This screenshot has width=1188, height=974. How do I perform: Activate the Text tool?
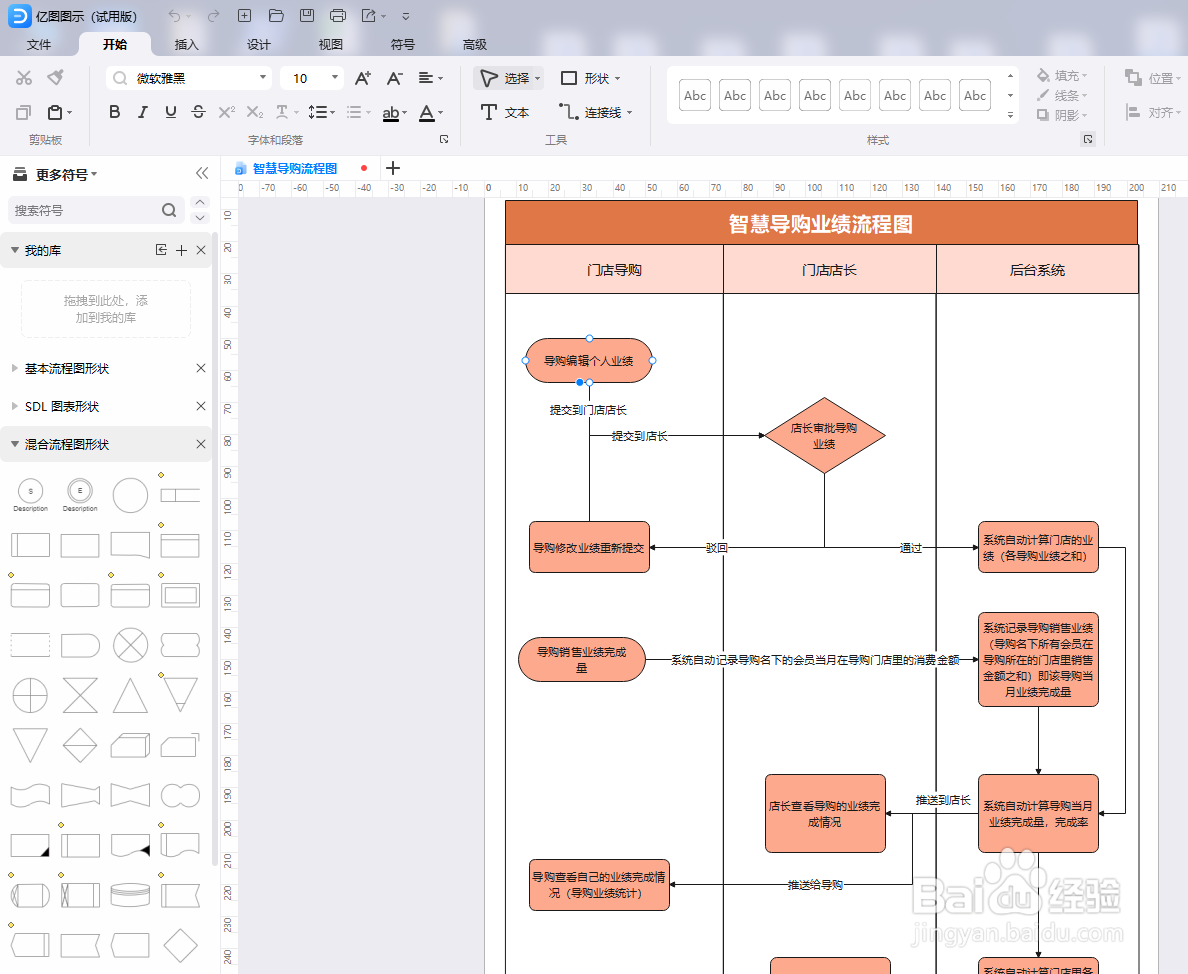[505, 112]
